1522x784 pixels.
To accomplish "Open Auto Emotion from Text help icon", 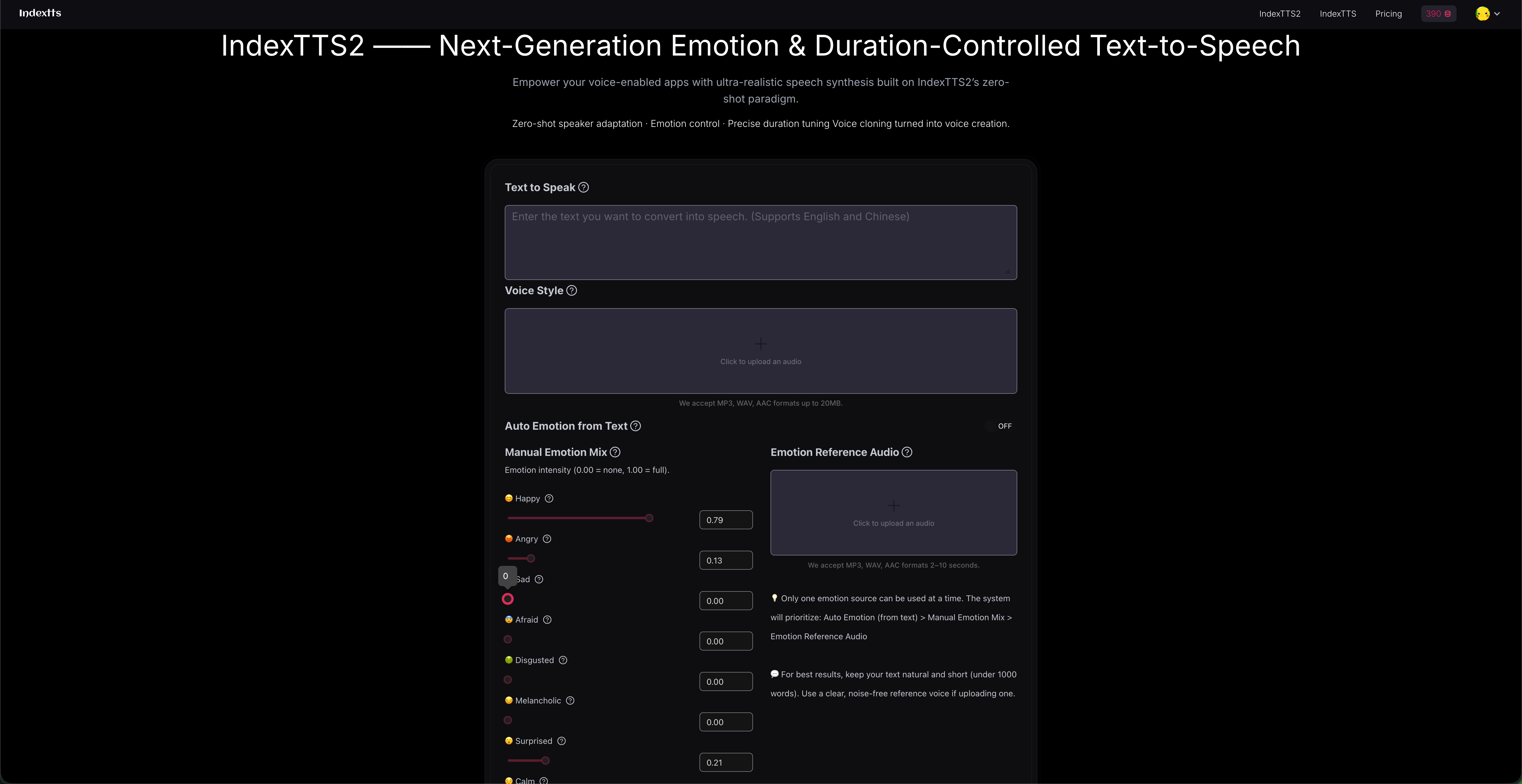I will click(635, 426).
